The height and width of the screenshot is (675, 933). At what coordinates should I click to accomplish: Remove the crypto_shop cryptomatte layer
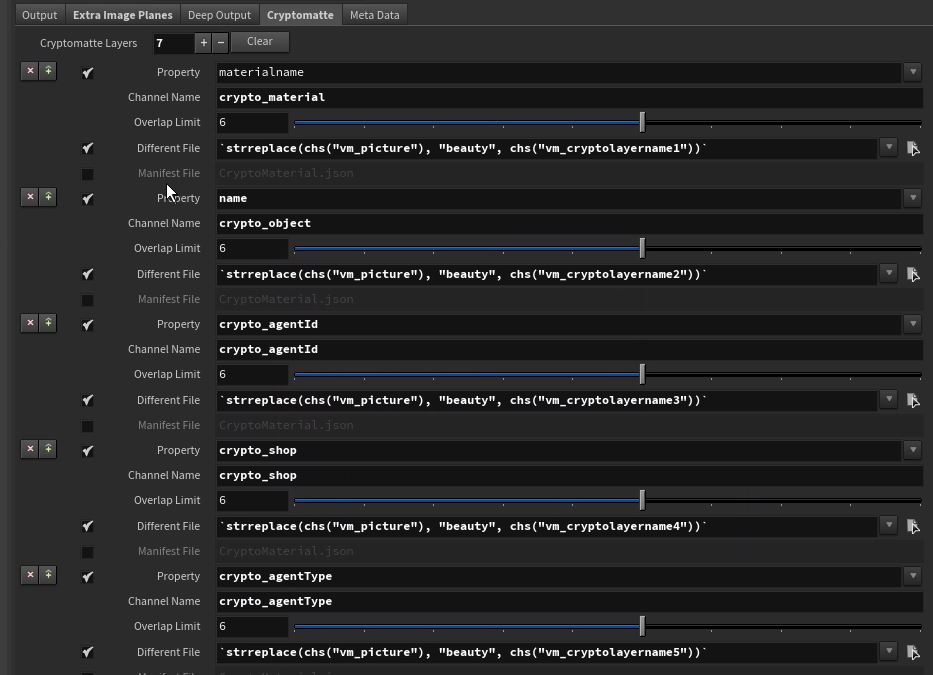30,449
